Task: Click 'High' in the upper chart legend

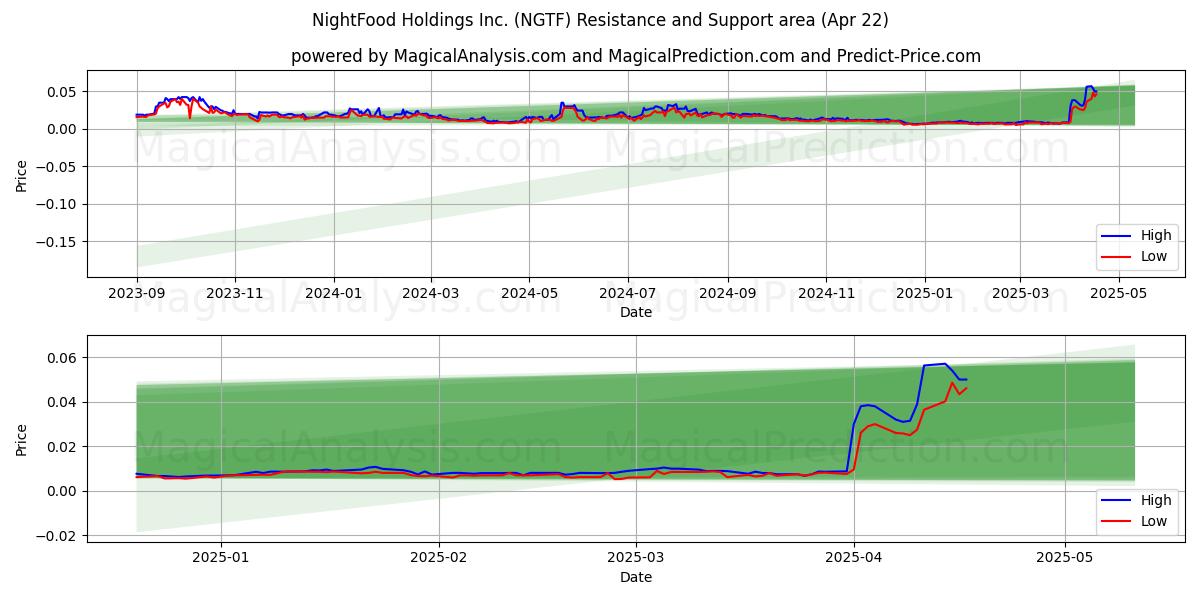Action: [1155, 236]
